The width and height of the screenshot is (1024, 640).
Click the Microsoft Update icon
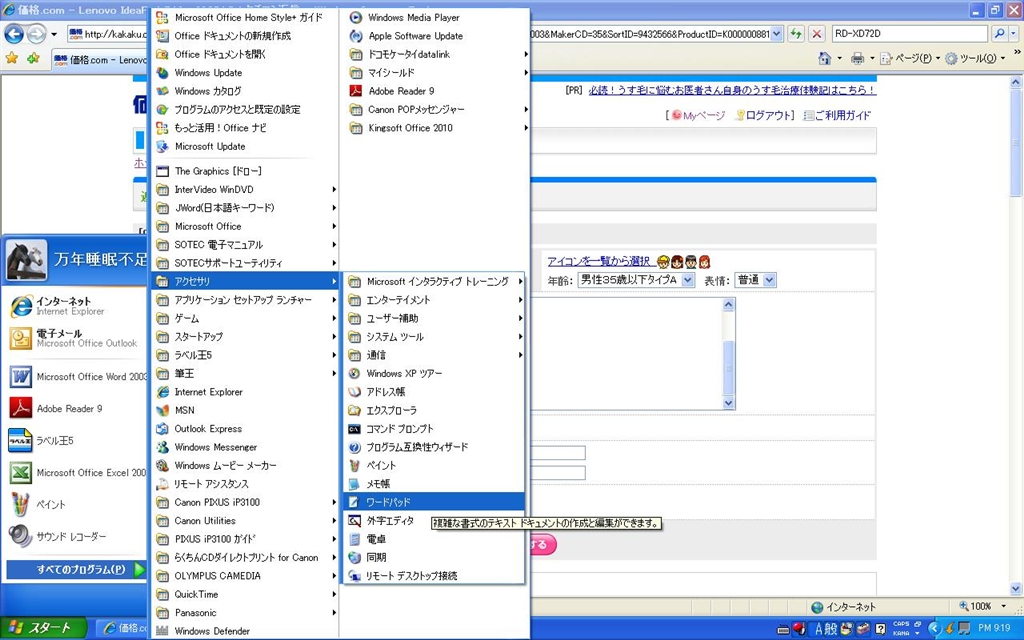(162, 146)
